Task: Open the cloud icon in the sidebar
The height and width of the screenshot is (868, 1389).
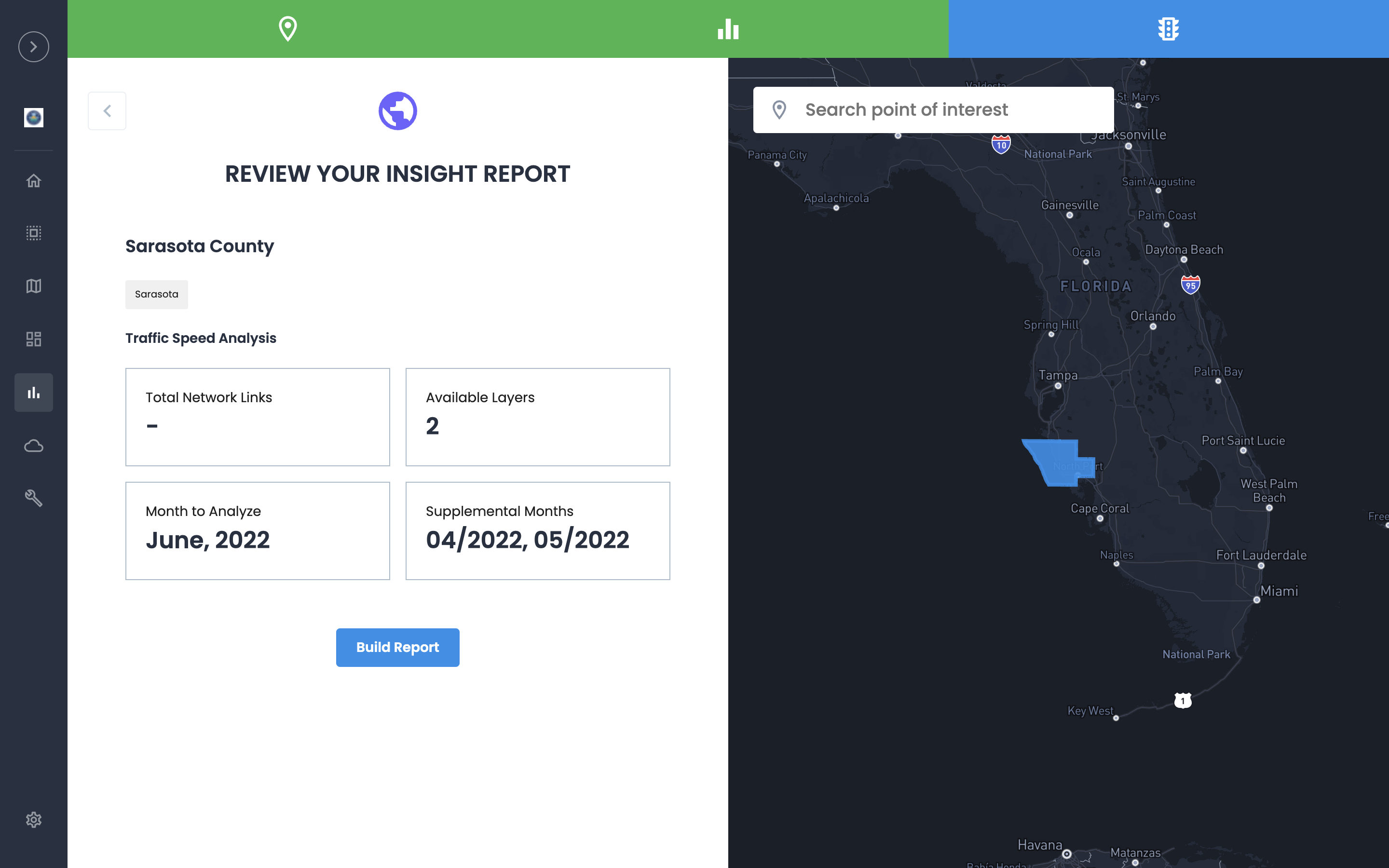Action: tap(33, 446)
